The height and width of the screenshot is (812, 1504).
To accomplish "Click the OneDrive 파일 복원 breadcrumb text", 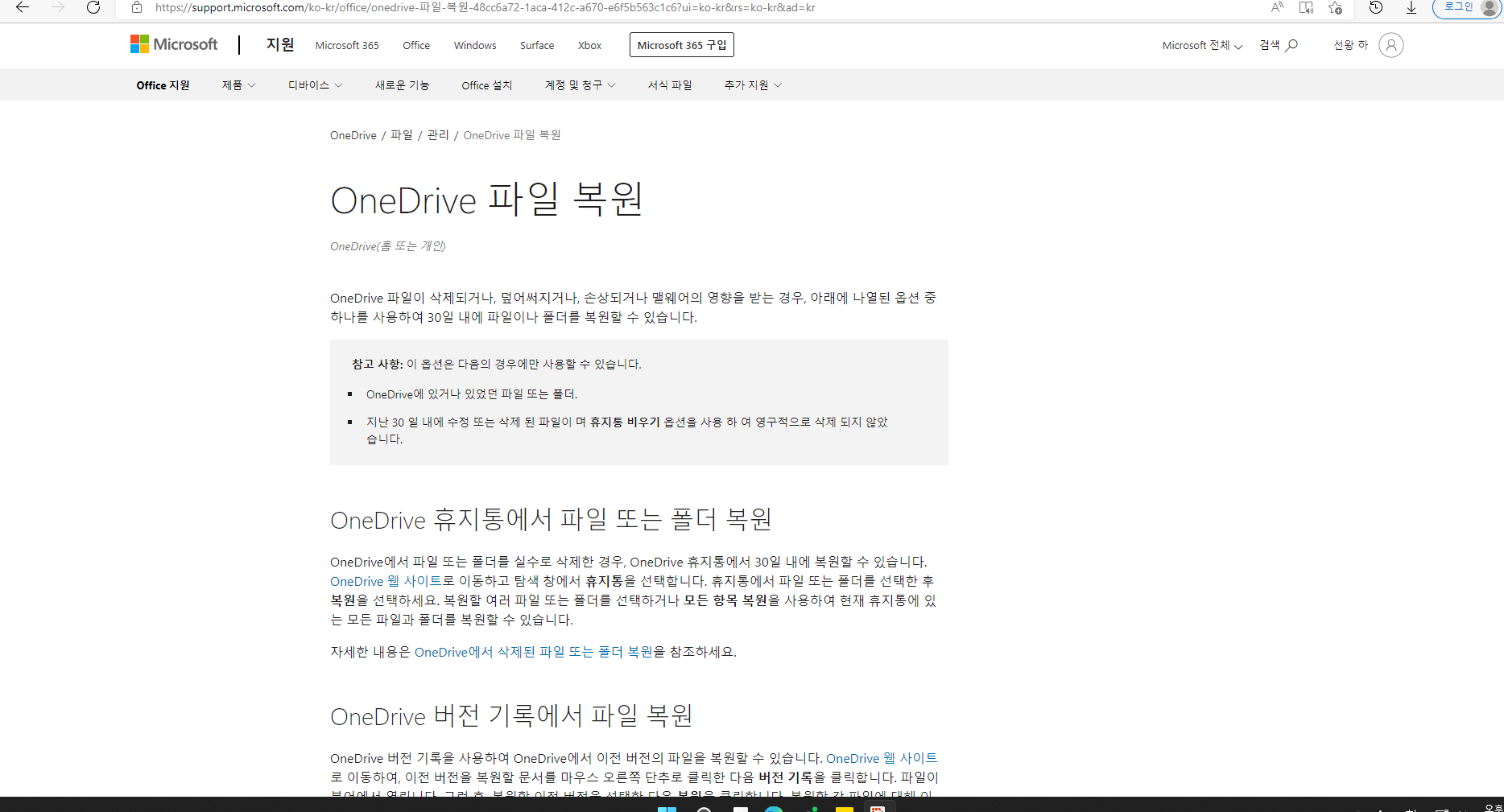I will coord(512,135).
